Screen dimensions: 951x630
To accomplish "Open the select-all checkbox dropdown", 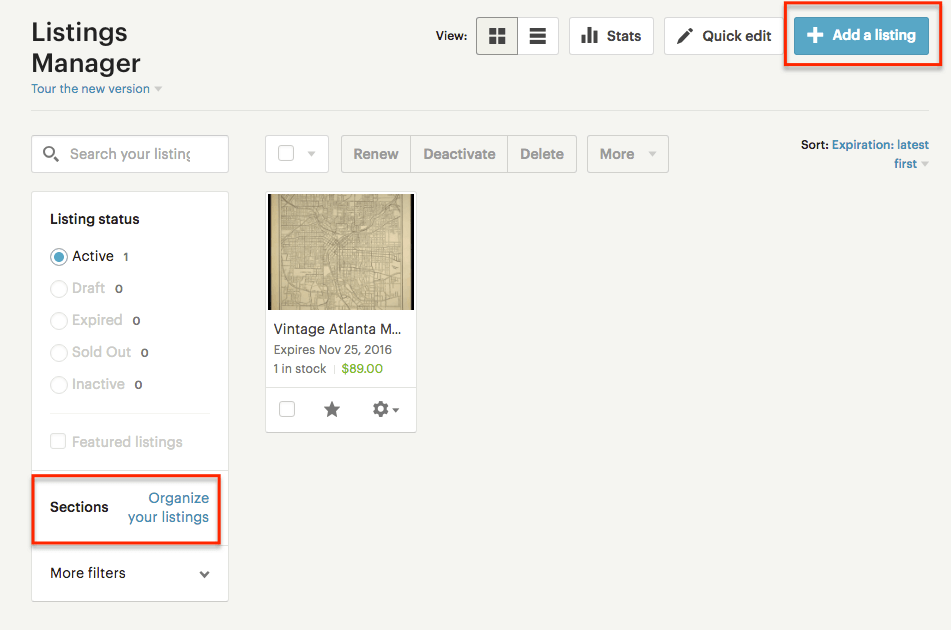I will (x=309, y=154).
